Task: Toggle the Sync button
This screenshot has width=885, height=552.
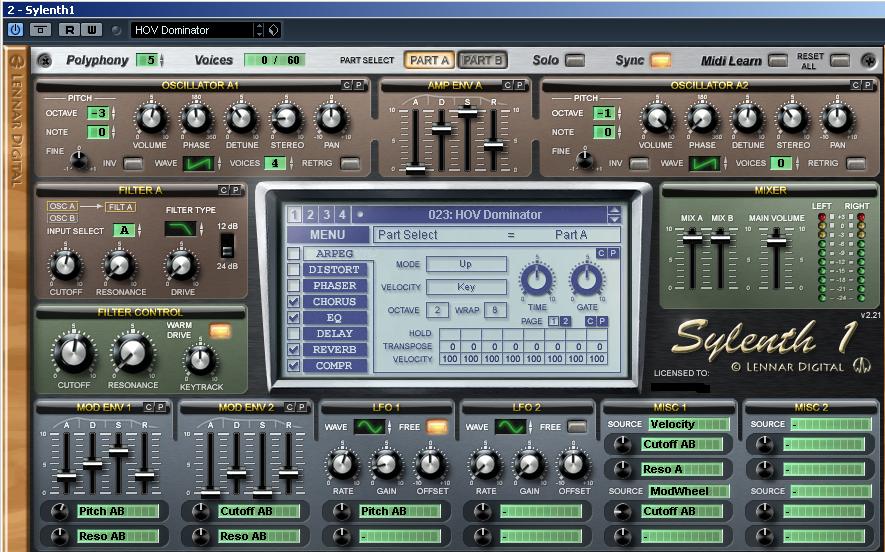Action: tap(661, 60)
